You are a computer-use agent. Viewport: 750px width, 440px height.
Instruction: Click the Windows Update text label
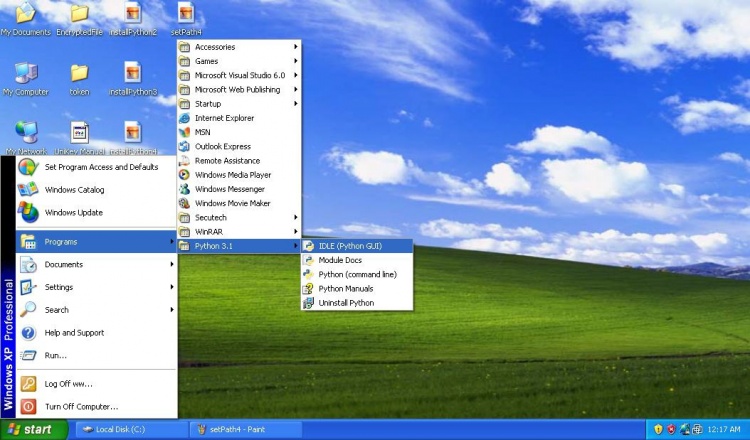pos(74,212)
